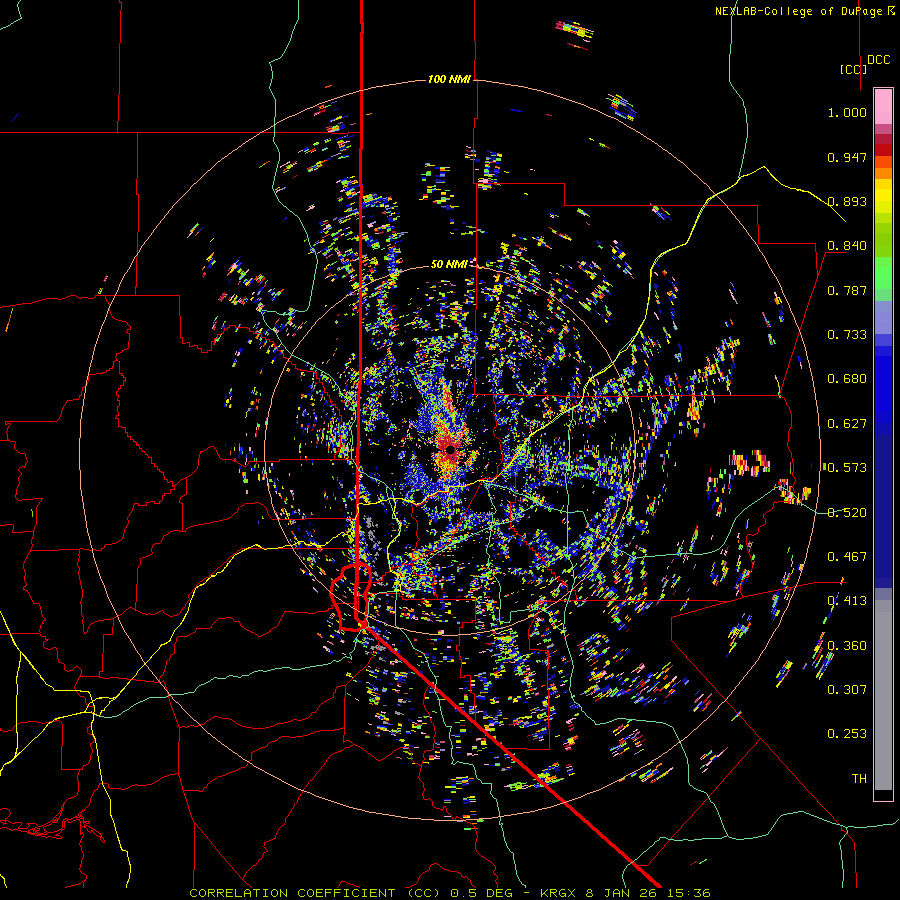
Task: Click the gray segment of the color bar
Action: click(883, 695)
